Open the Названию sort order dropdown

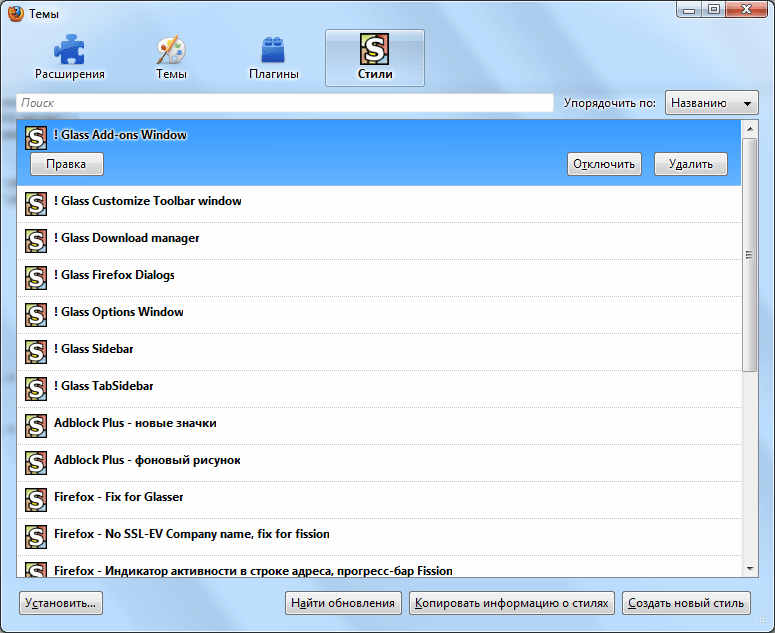click(x=711, y=103)
